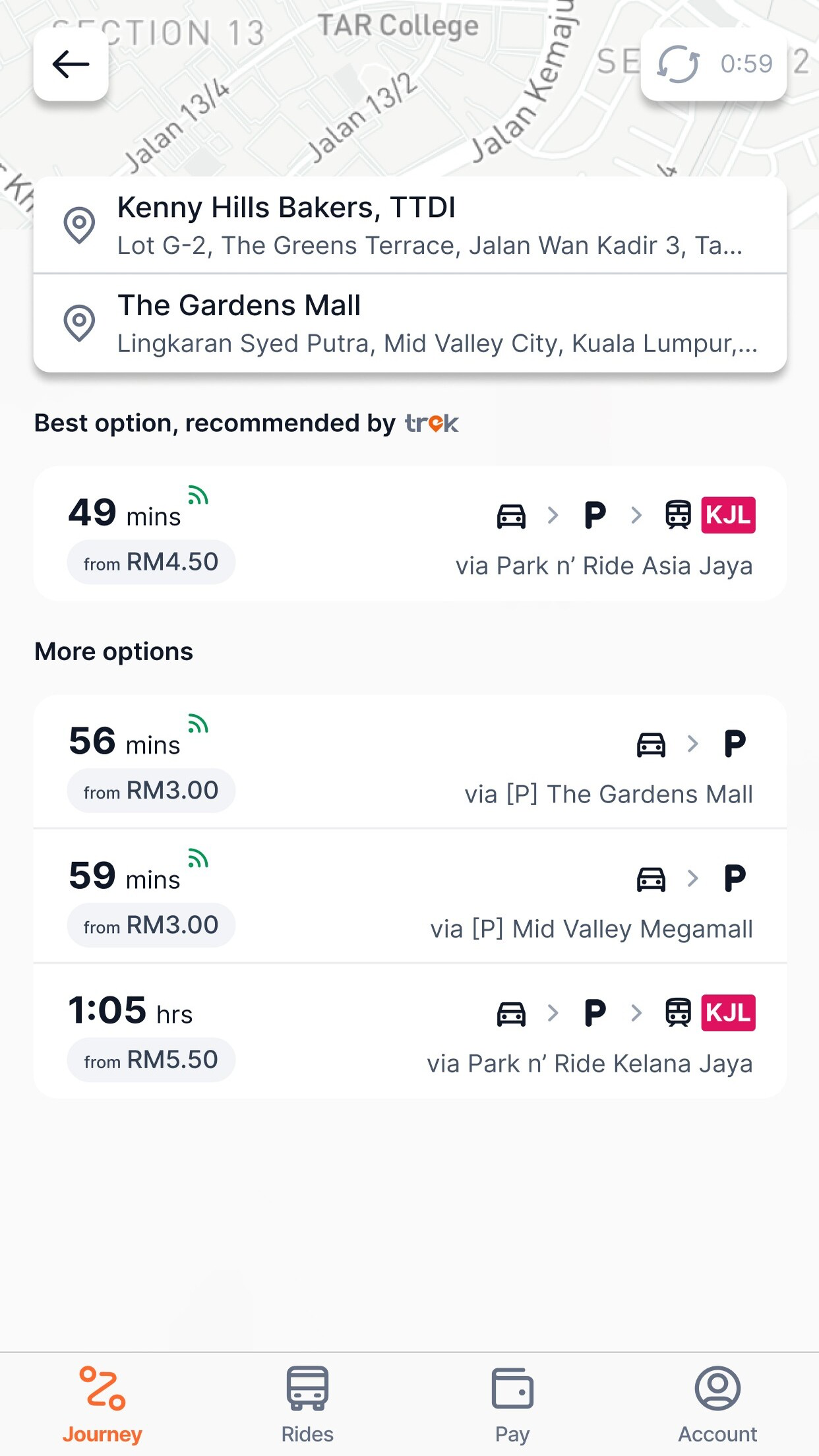
Task: Tap the refresh timer icon
Action: pyautogui.click(x=678, y=64)
